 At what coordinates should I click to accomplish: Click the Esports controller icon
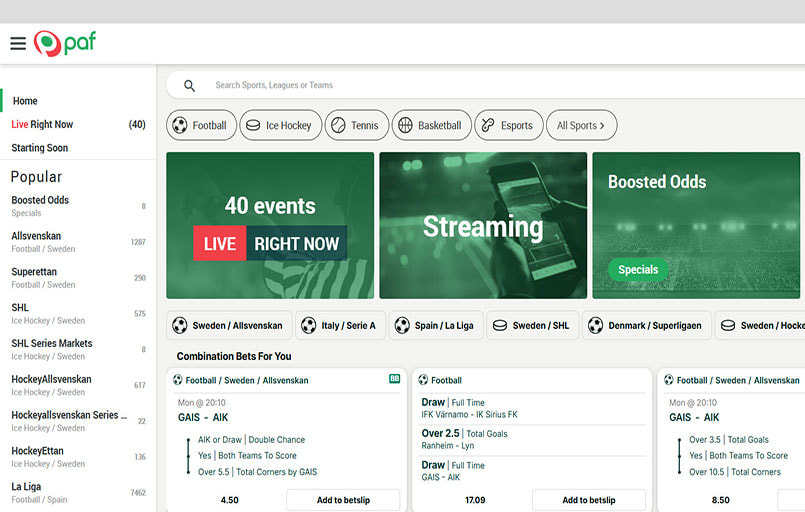click(x=488, y=125)
